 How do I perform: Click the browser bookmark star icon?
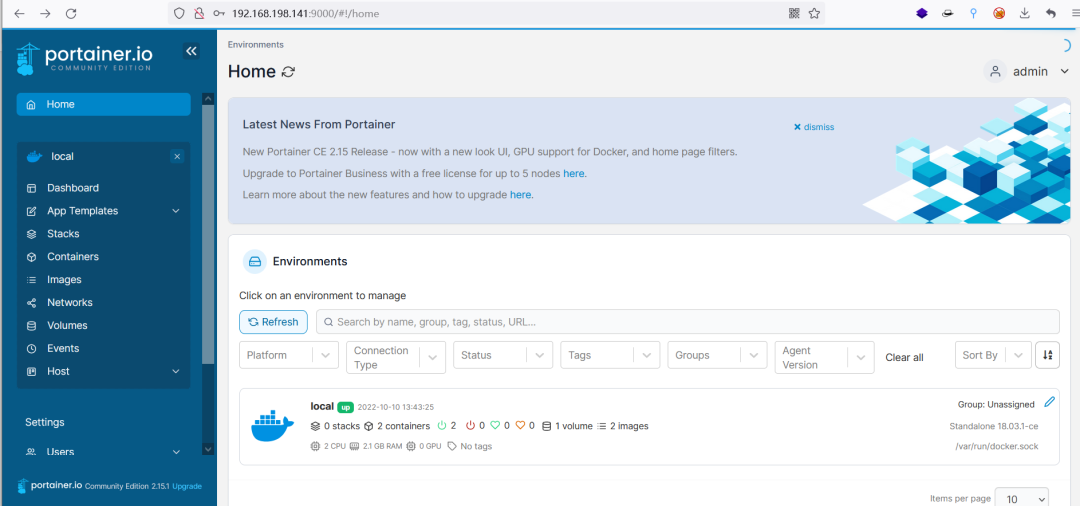click(814, 14)
